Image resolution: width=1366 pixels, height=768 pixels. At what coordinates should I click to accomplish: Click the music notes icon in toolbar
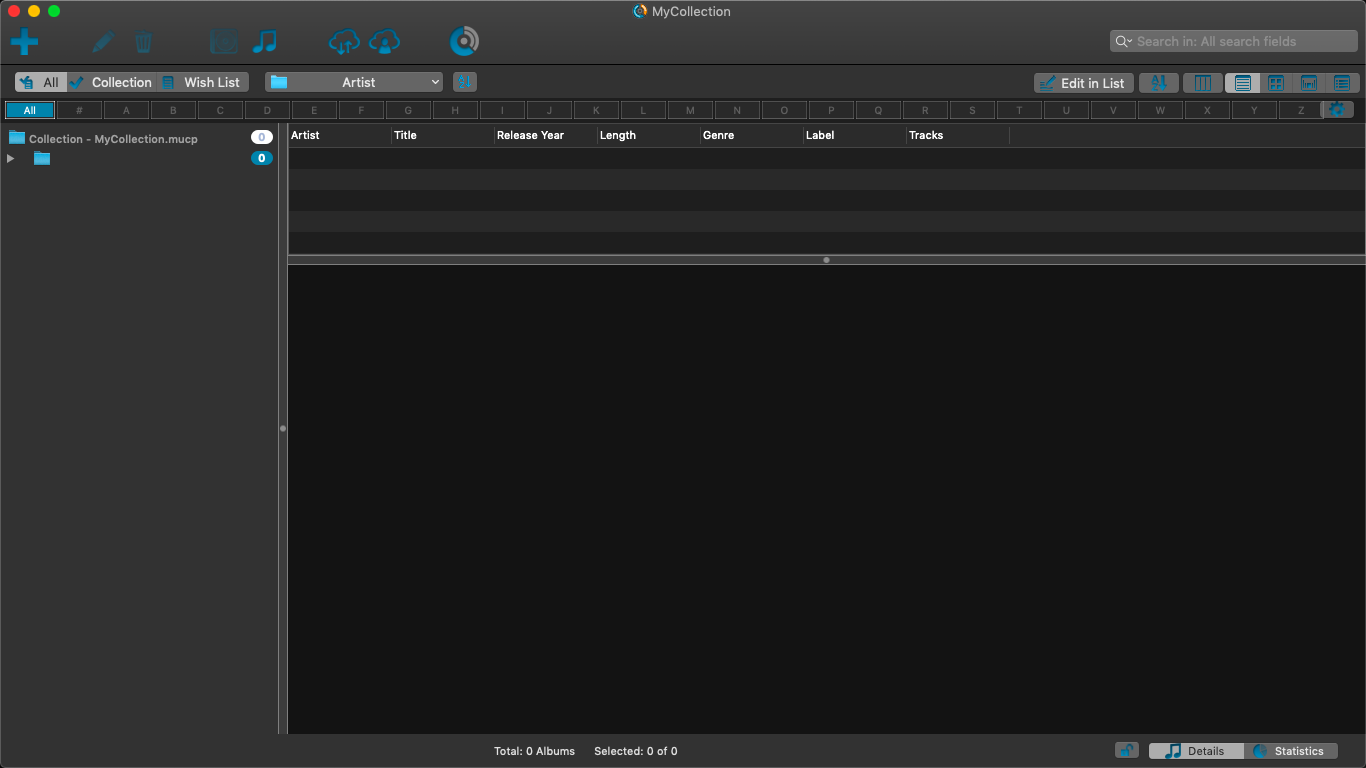(x=264, y=42)
